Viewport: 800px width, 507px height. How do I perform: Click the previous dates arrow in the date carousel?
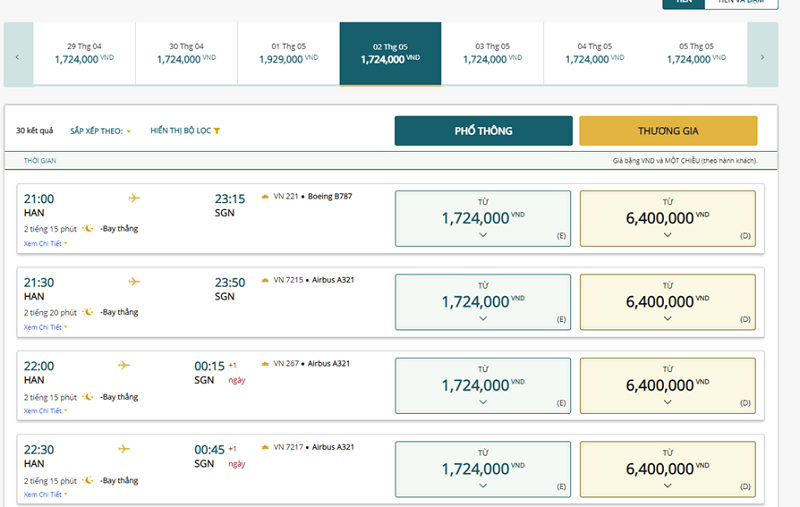pos(17,55)
